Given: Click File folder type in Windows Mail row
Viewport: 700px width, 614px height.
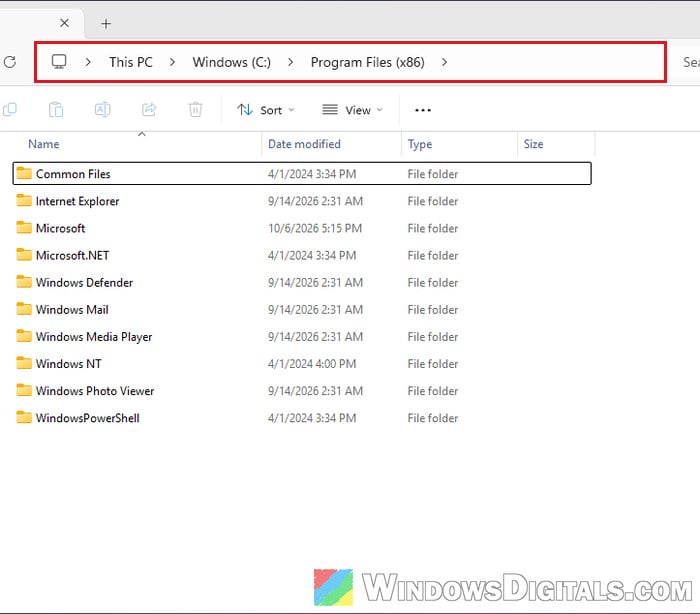Looking at the screenshot, I should click(433, 309).
